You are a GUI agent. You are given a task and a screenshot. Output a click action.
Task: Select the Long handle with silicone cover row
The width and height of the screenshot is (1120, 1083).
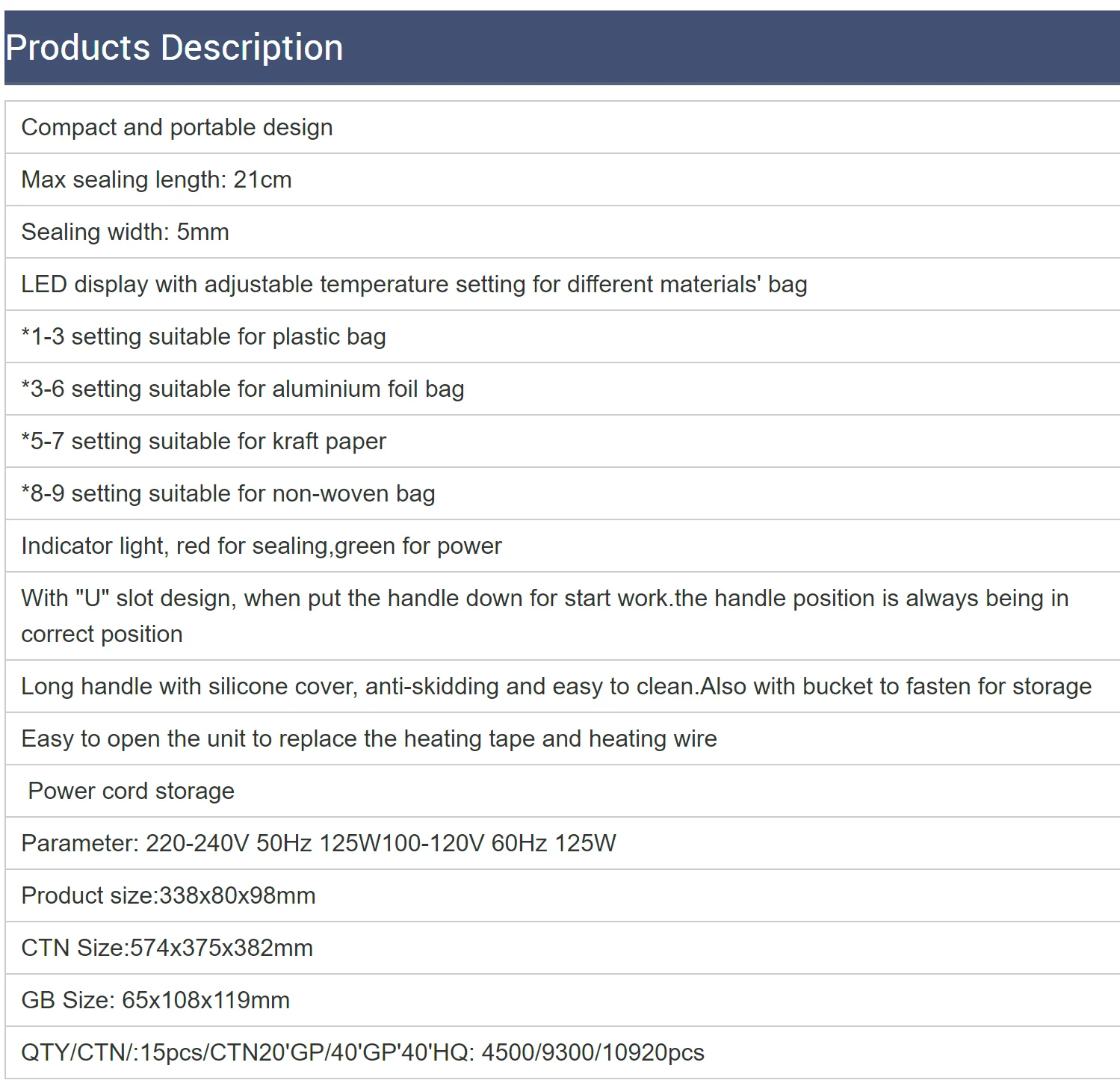[556, 687]
